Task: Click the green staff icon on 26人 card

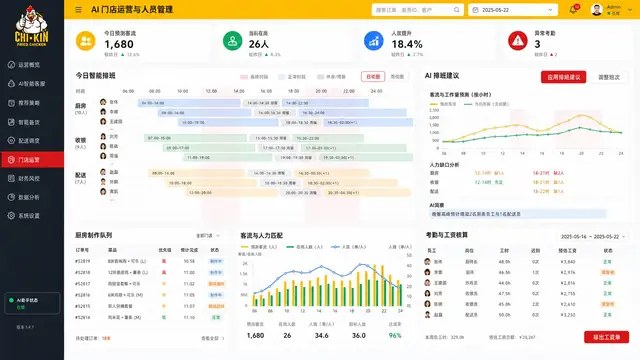Action: point(233,41)
